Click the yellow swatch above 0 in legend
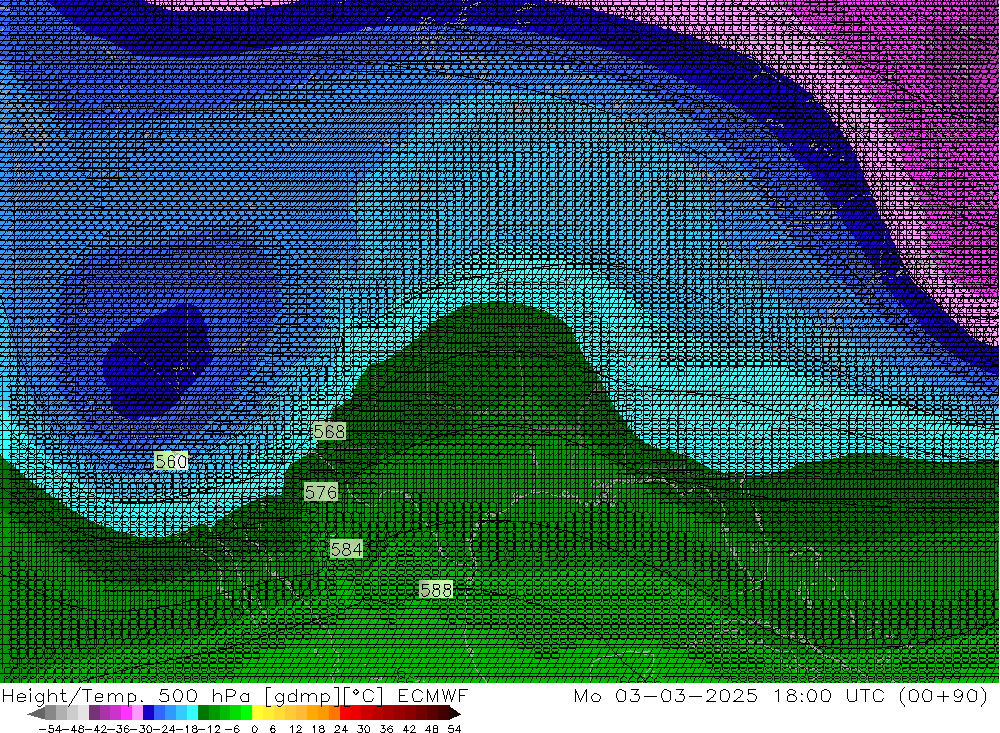1000x733 pixels. tap(257, 712)
